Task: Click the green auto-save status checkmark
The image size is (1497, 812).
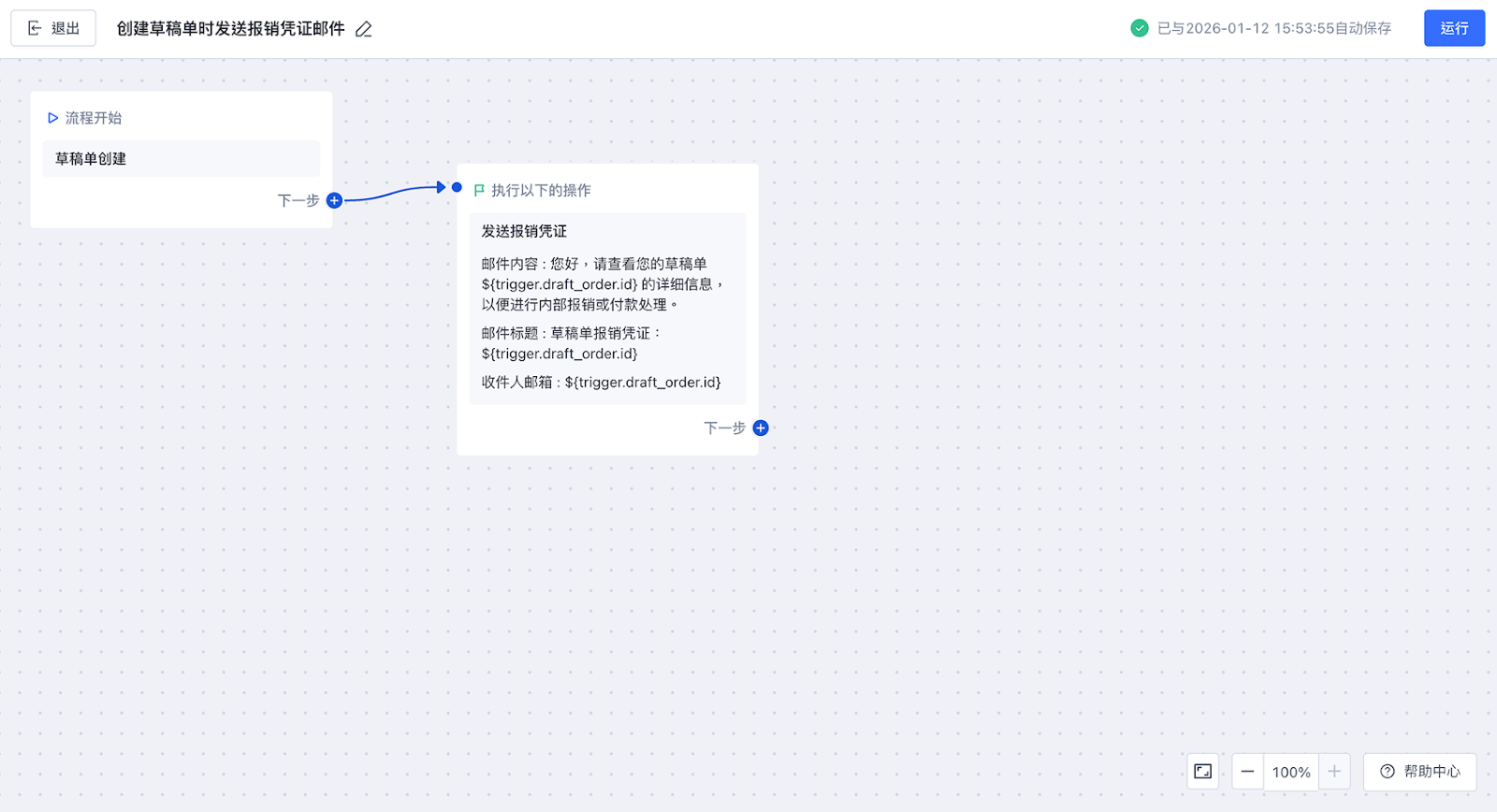Action: [1139, 28]
